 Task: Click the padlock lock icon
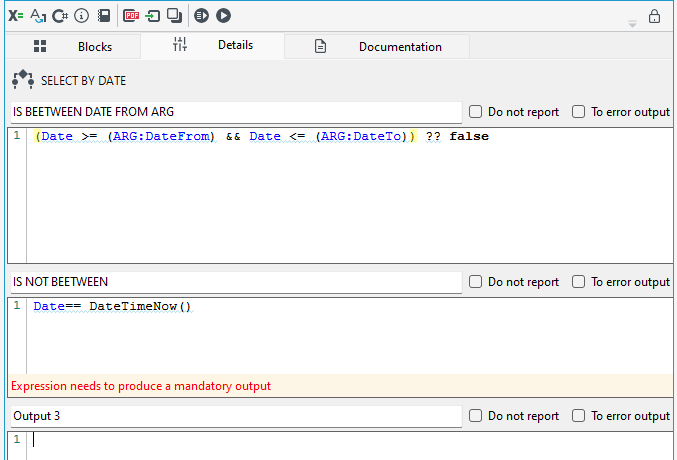[x=654, y=16]
